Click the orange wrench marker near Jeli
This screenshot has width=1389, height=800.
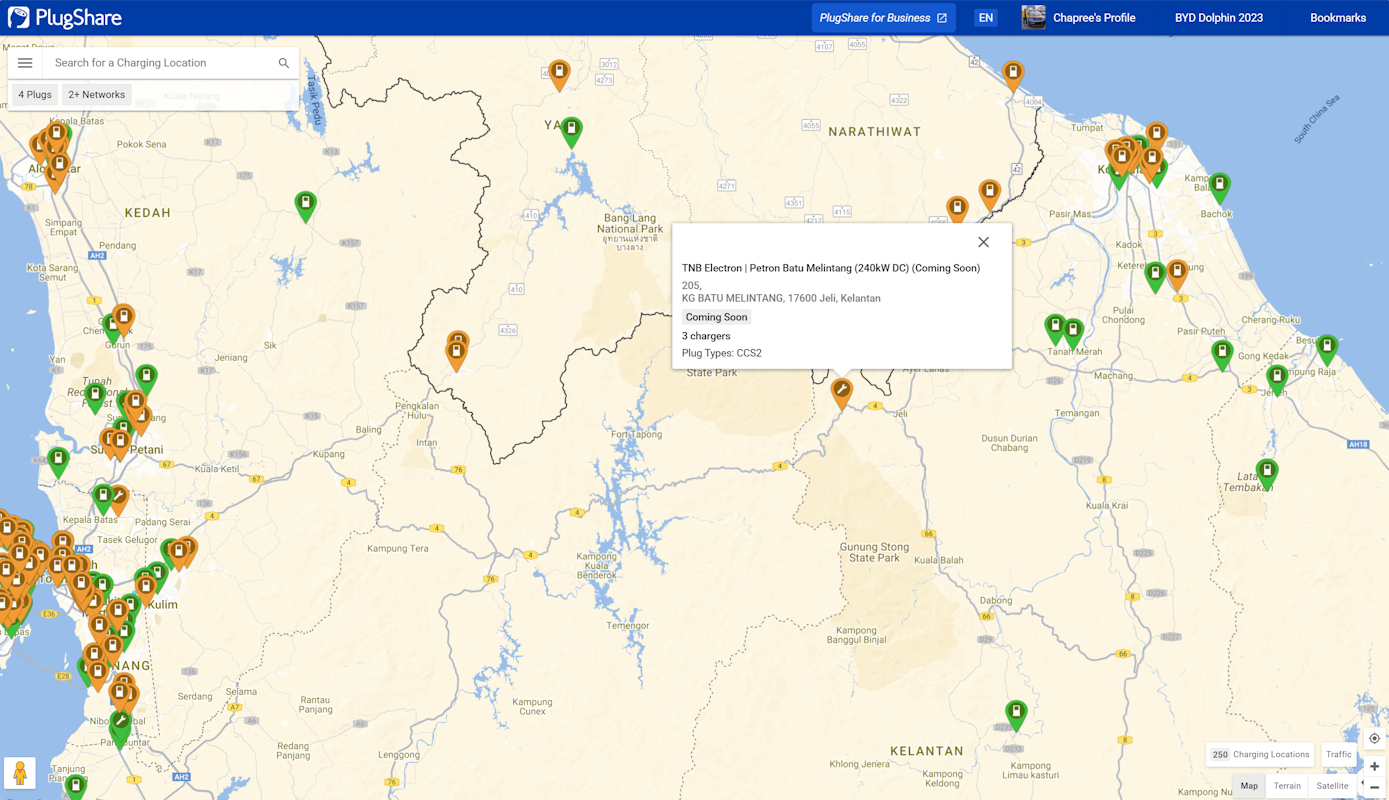point(842,391)
